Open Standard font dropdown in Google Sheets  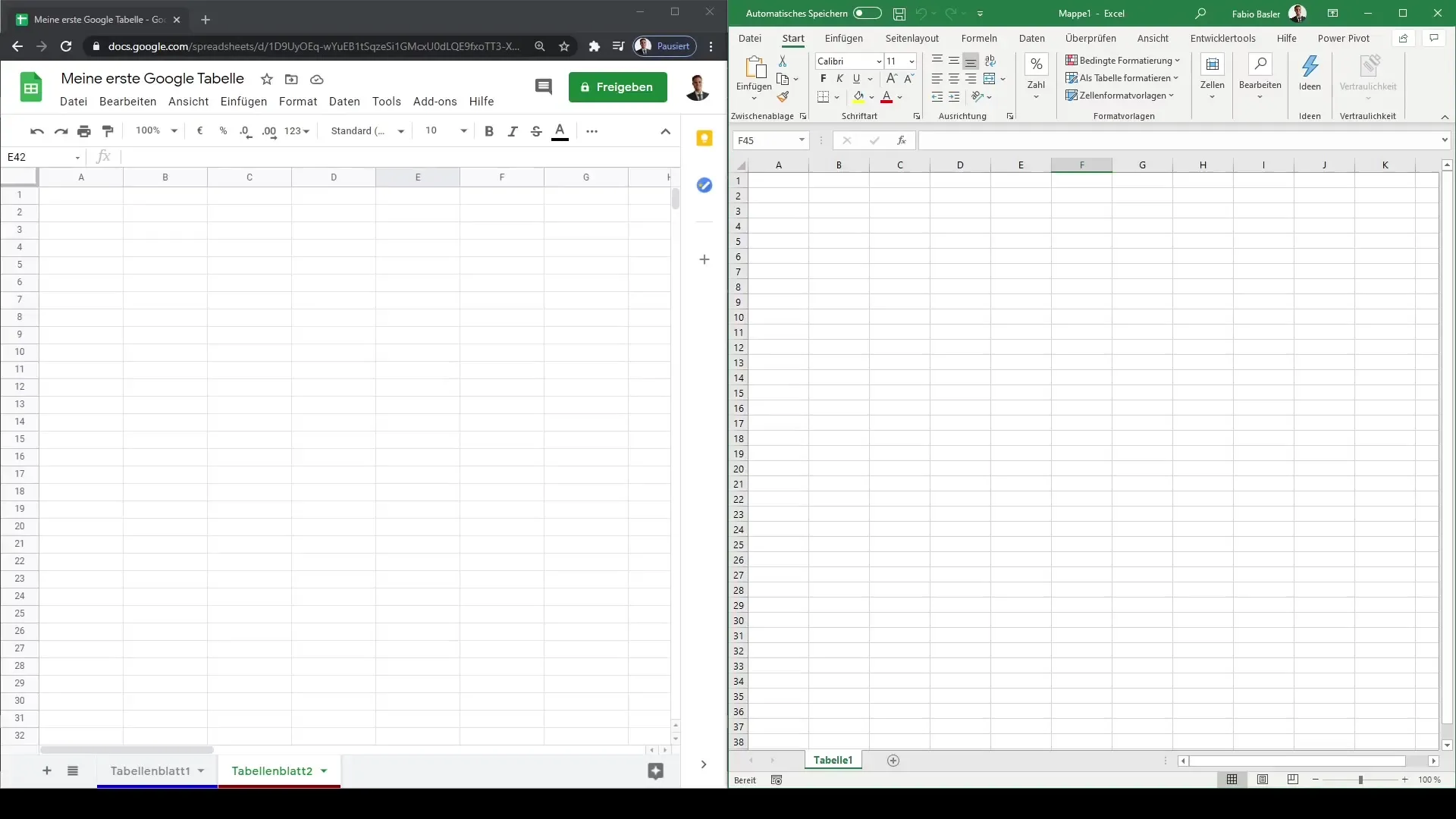368,131
